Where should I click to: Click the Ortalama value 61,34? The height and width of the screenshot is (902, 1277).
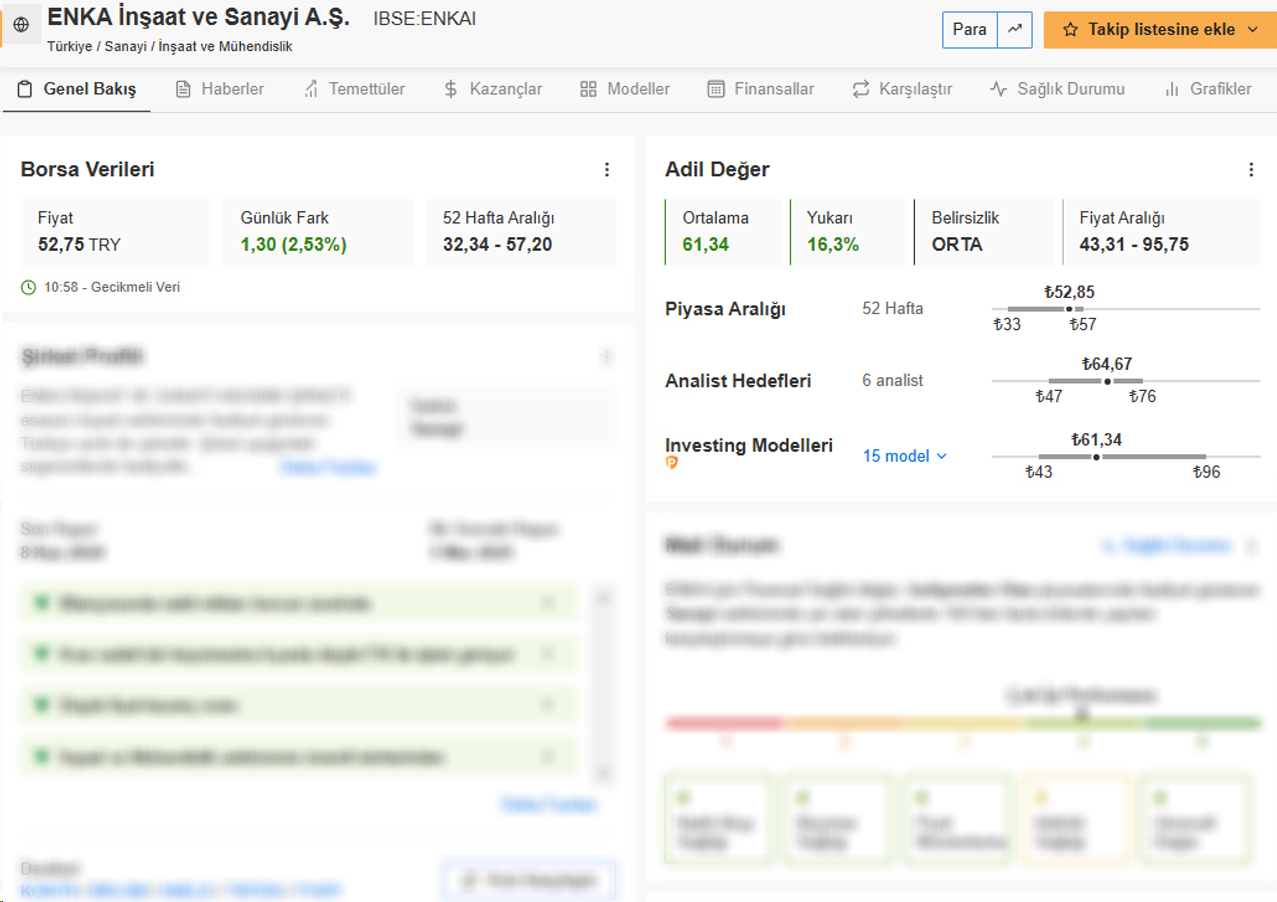coord(706,244)
